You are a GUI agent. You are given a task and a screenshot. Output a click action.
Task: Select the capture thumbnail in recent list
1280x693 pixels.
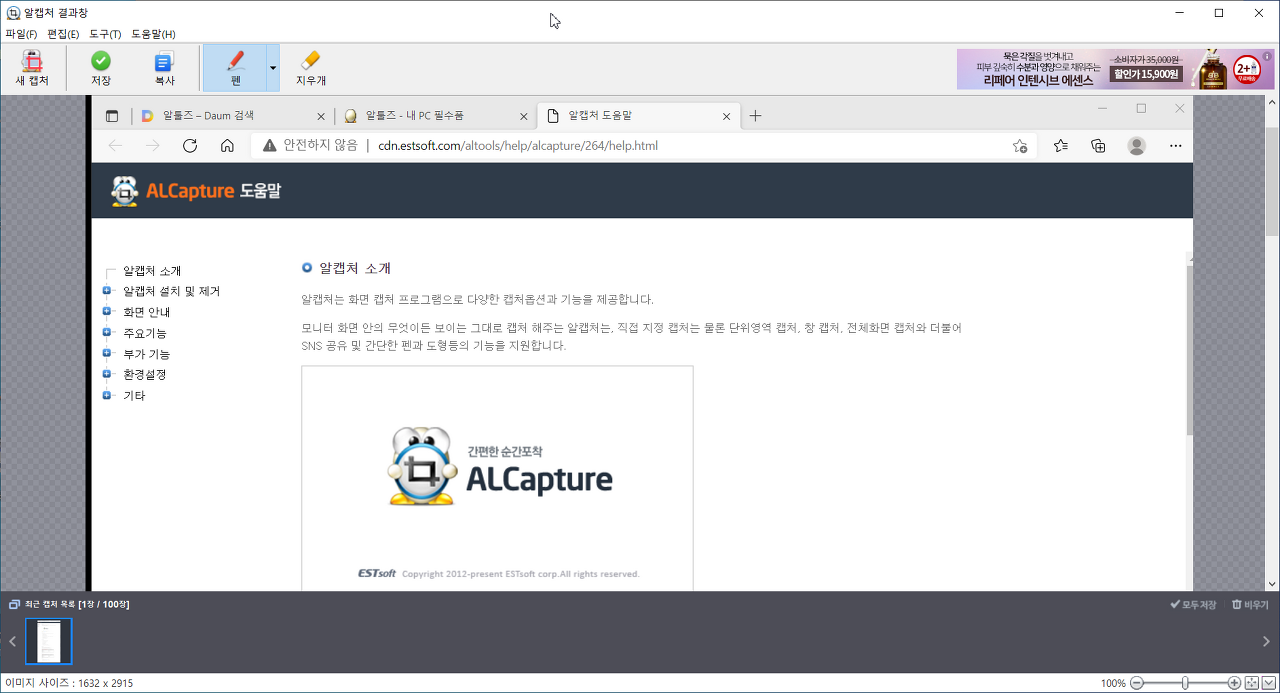[x=49, y=641]
